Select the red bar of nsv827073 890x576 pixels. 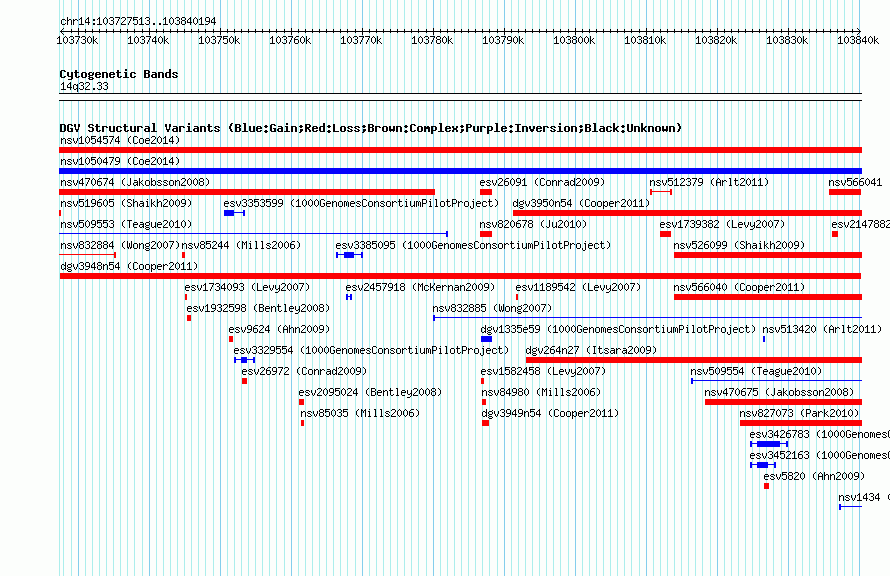801,423
